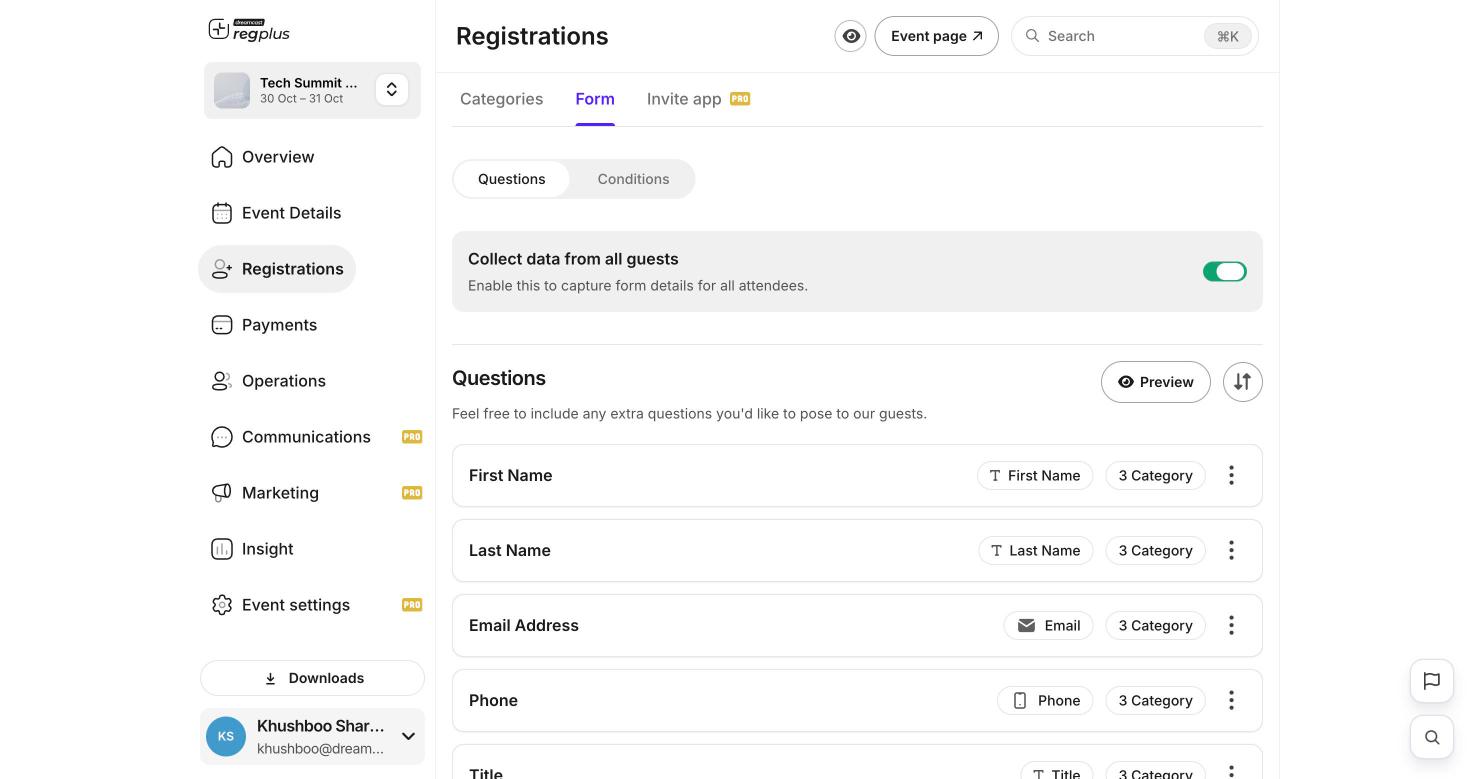1470x779 pixels.
Task: Click the Marketing megaphone icon
Action: point(222,493)
